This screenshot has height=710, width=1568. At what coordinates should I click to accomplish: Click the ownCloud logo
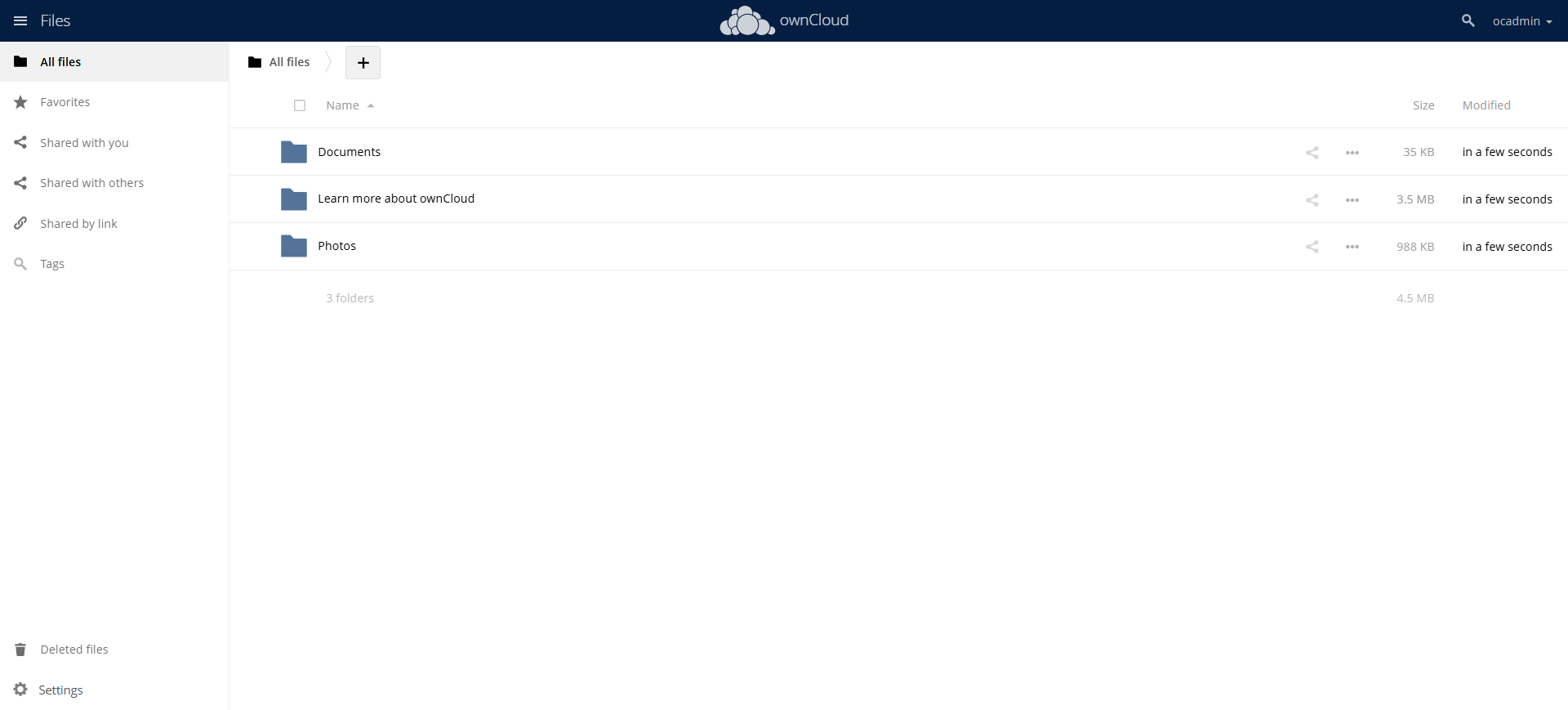pyautogui.click(x=783, y=20)
